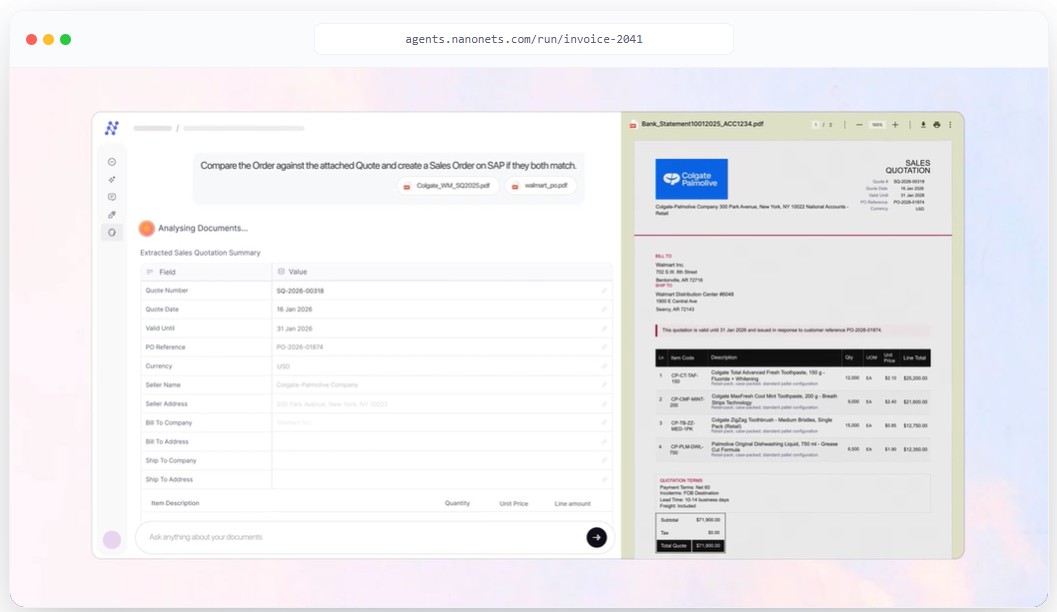This screenshot has height=612, width=1057.
Task: Print the document using printer icon
Action: point(937,125)
